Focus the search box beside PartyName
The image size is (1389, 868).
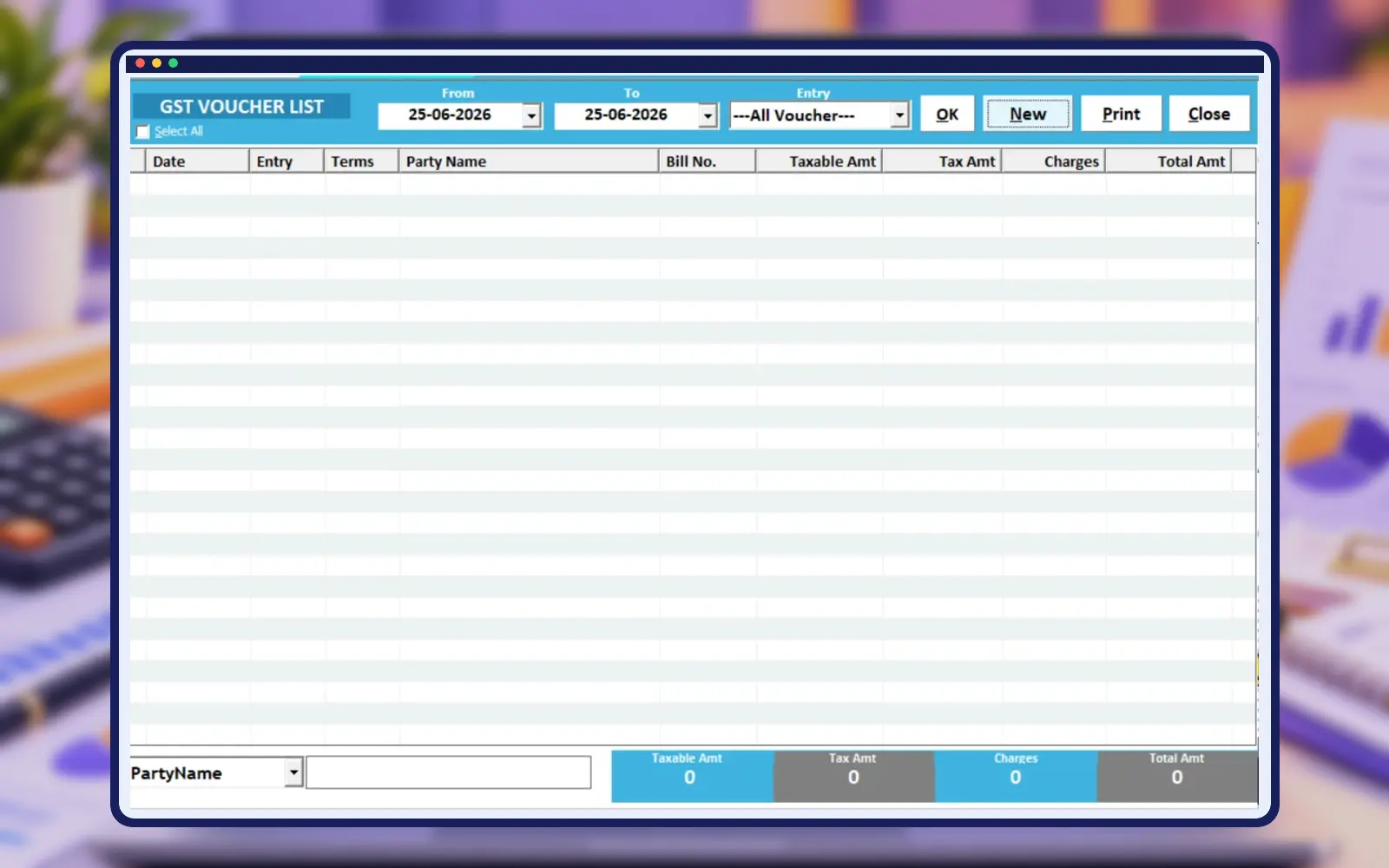(449, 773)
